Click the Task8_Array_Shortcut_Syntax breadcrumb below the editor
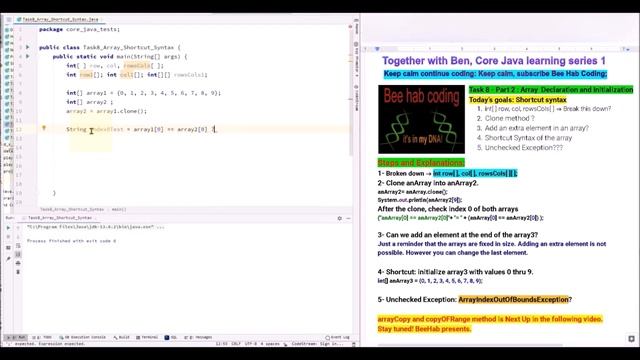 (72, 209)
